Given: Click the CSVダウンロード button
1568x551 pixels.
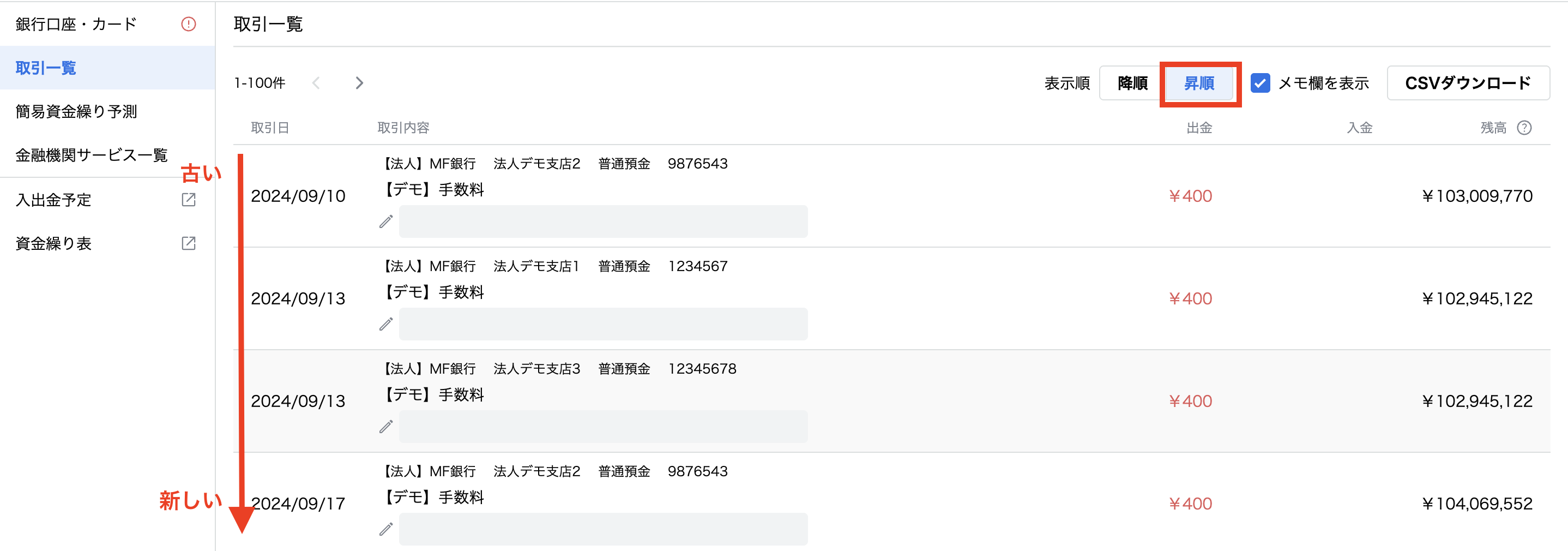Looking at the screenshot, I should tap(1468, 83).
